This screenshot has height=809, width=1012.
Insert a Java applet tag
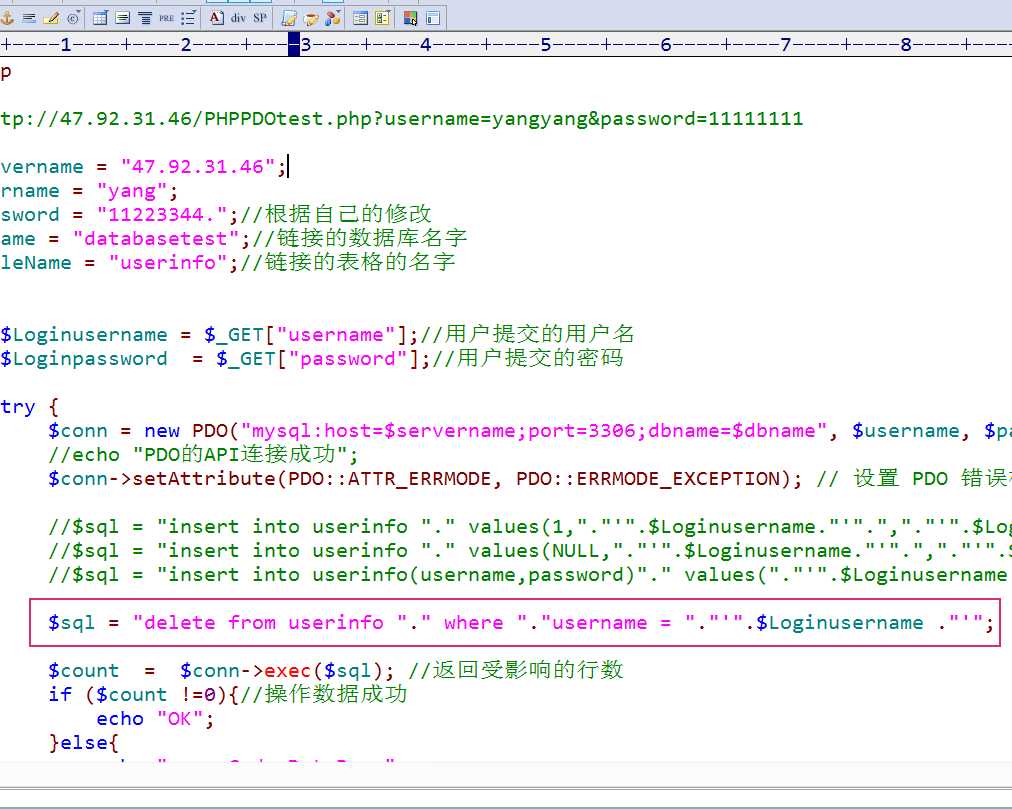311,18
